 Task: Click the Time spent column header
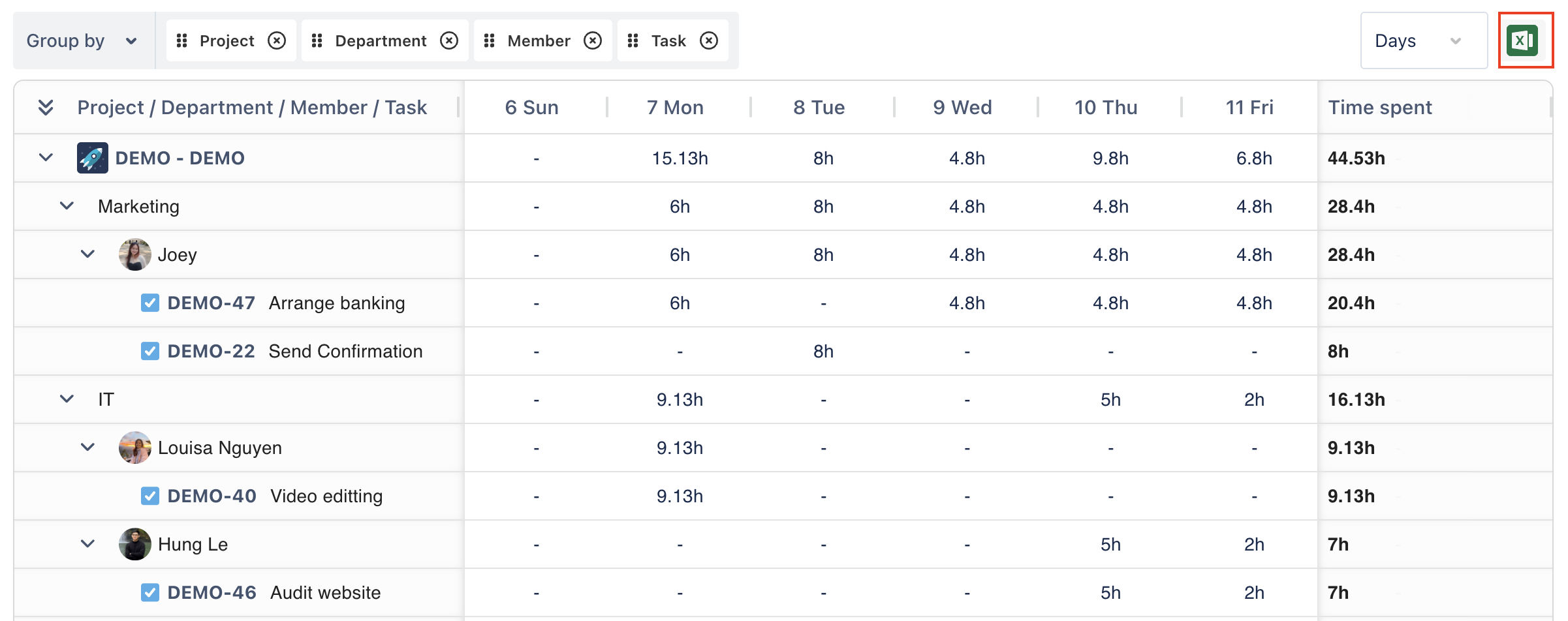(x=1380, y=107)
